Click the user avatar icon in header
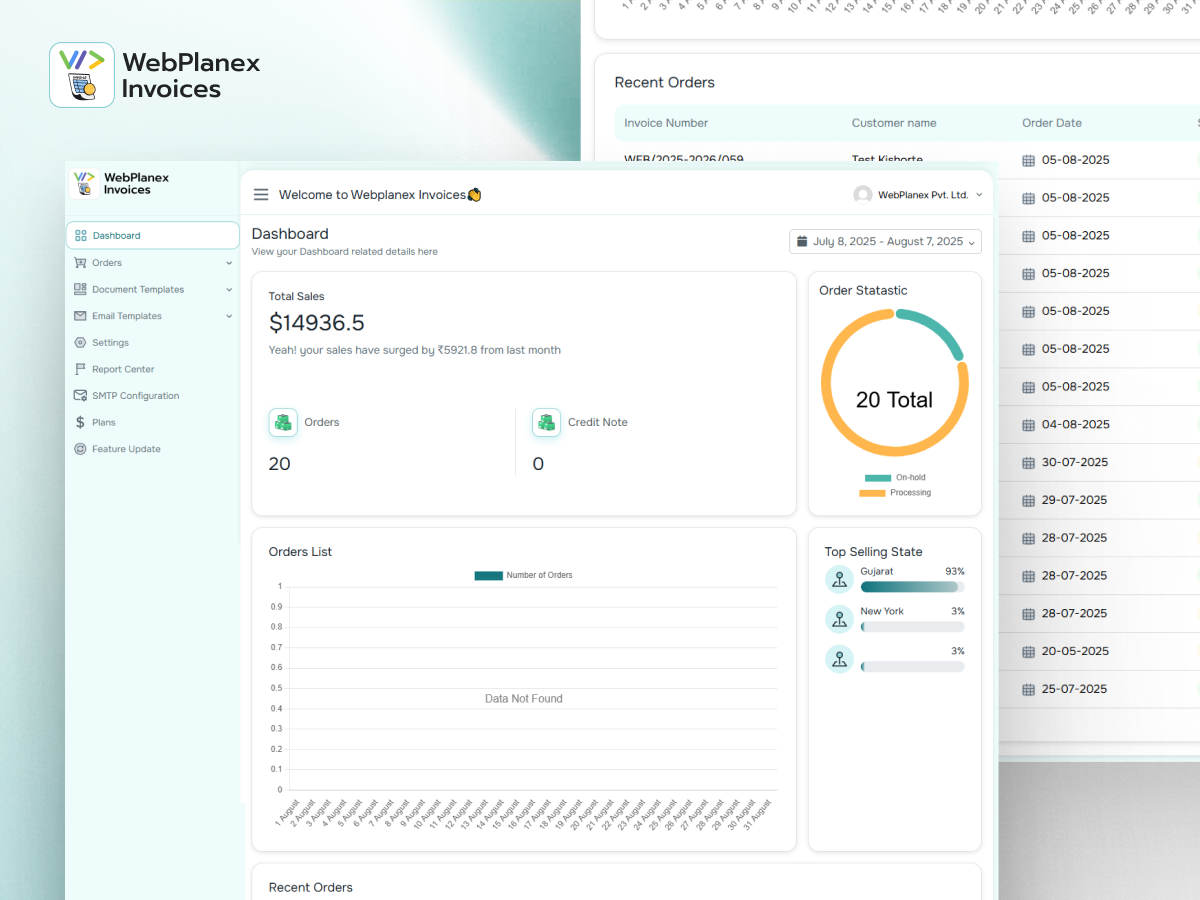 click(863, 195)
